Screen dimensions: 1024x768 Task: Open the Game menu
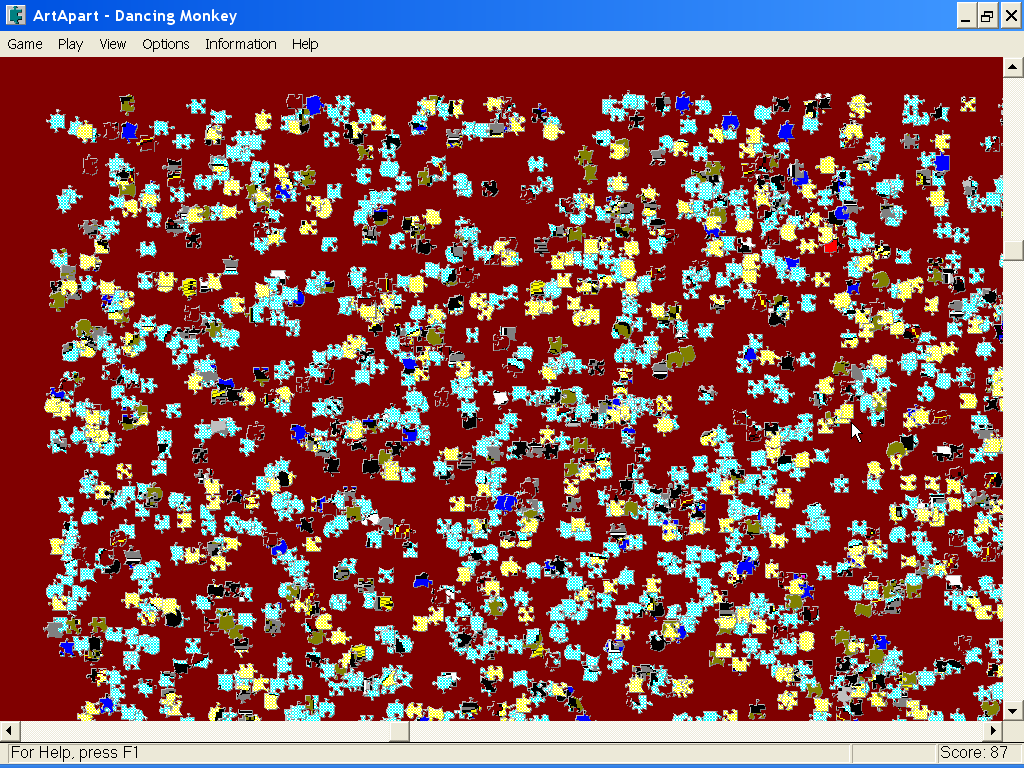(x=25, y=44)
